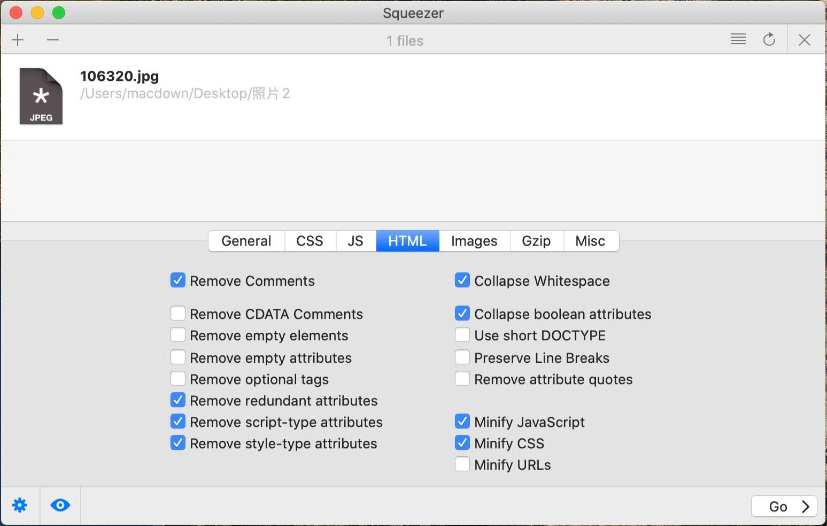Open the Gzip tab

coord(536,241)
